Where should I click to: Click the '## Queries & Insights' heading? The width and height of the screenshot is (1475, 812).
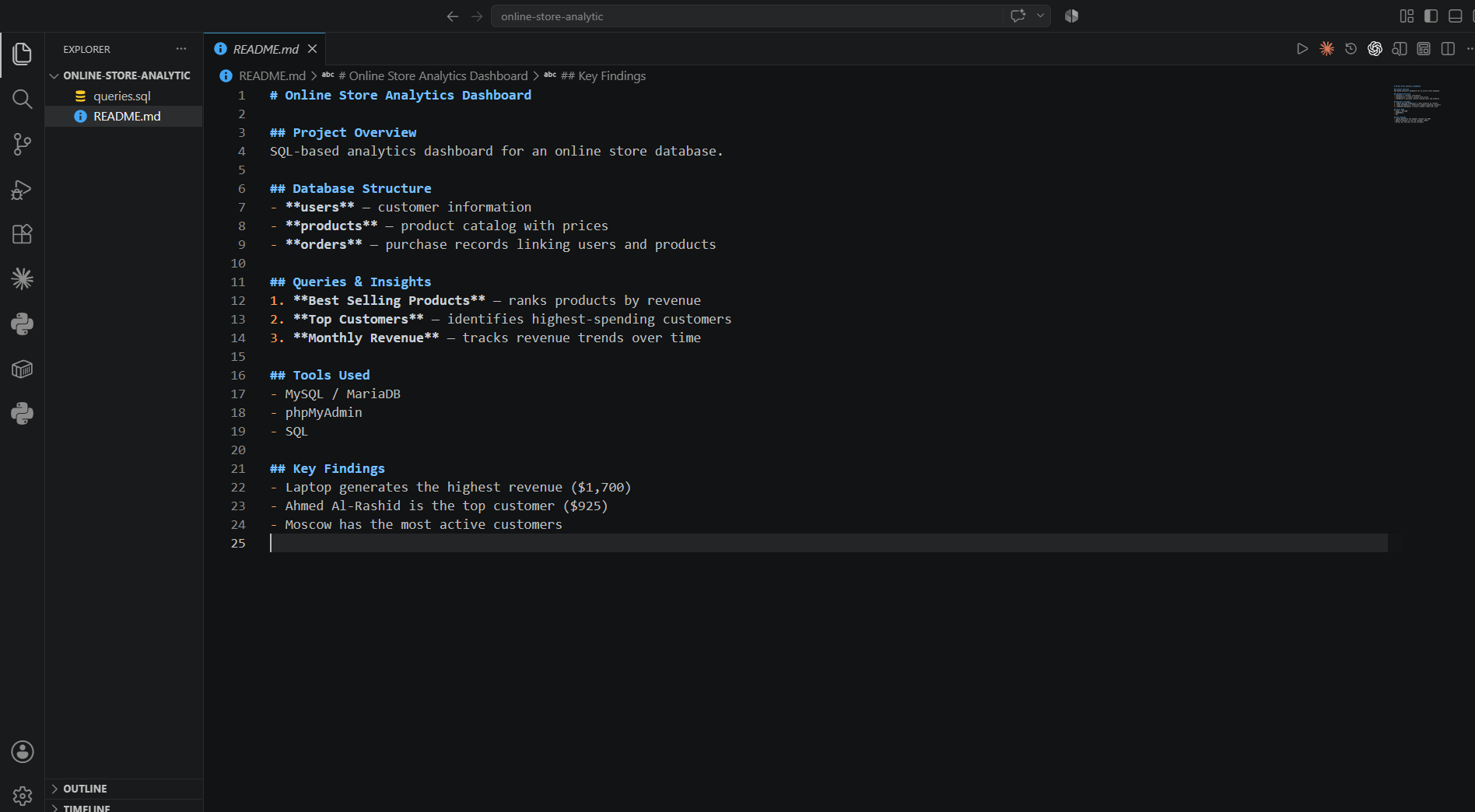point(350,282)
